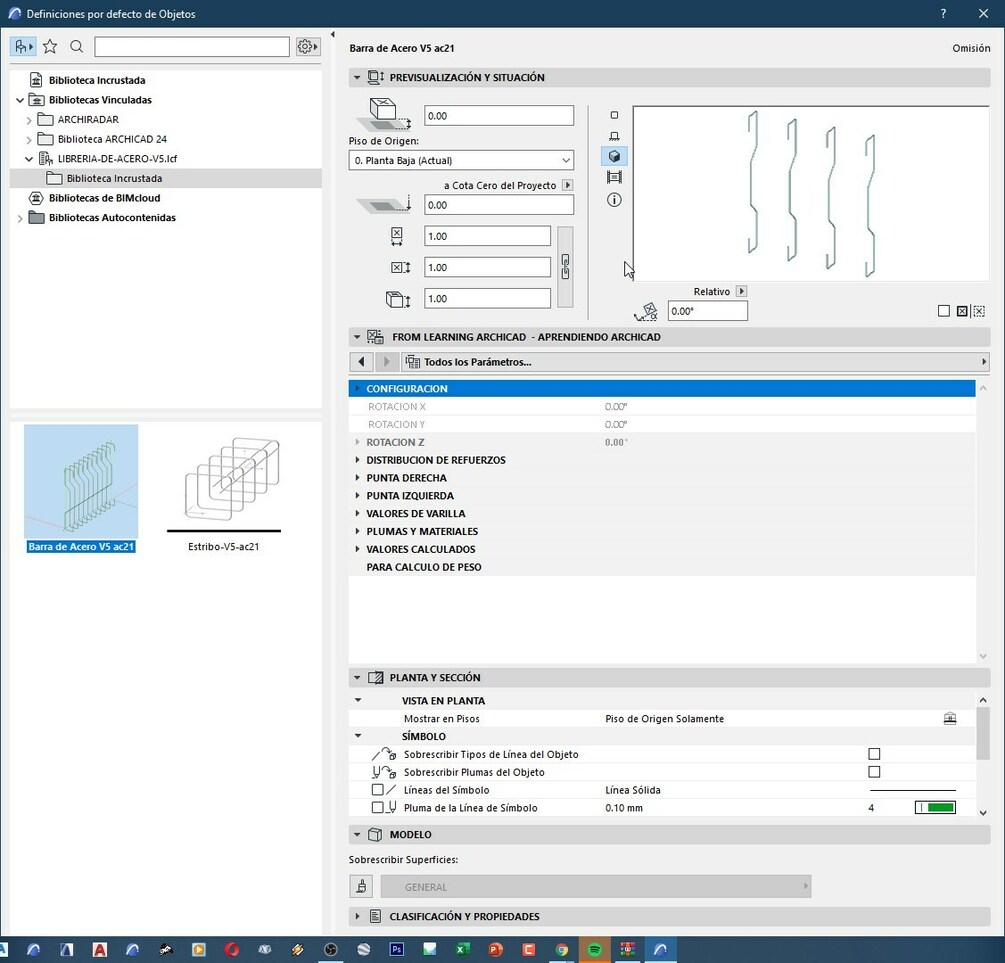Open PowerPoint from the taskbar

495,950
